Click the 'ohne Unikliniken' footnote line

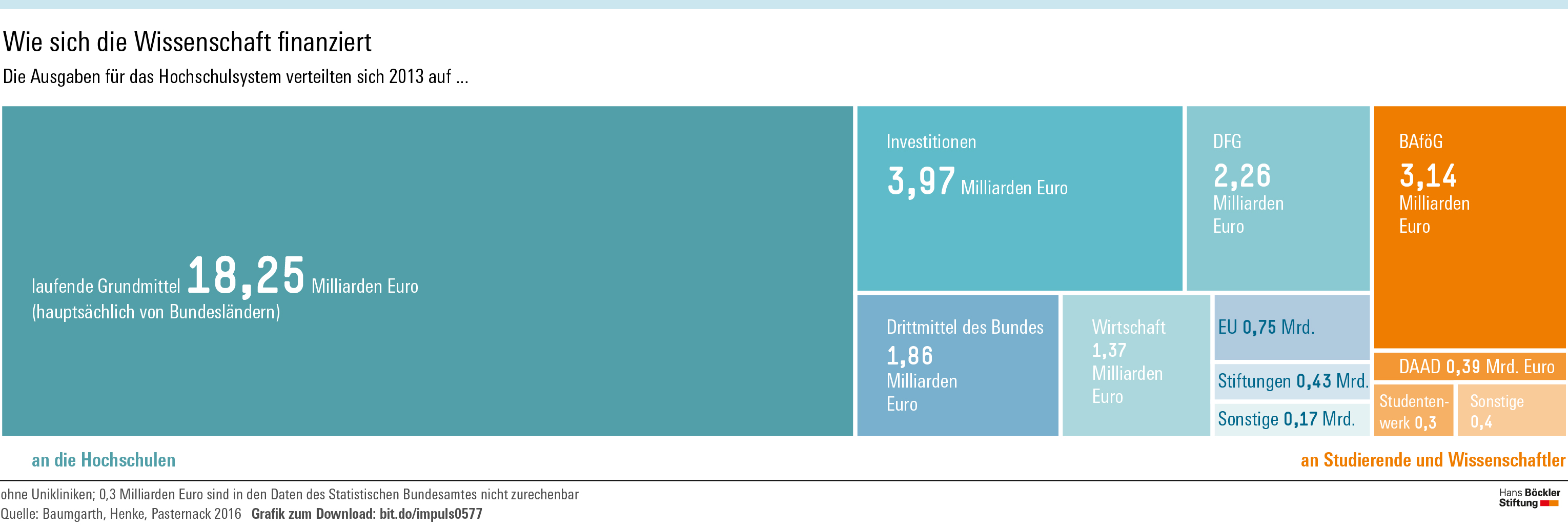click(x=289, y=494)
